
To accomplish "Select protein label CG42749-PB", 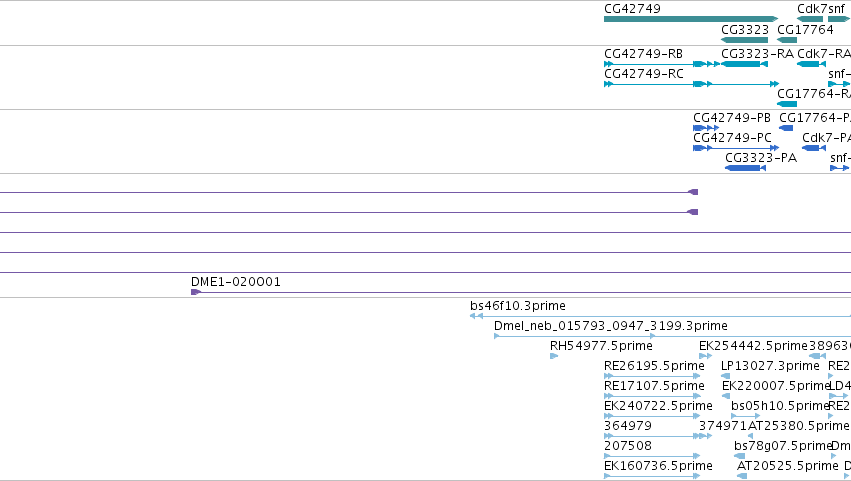I will click(732, 118).
